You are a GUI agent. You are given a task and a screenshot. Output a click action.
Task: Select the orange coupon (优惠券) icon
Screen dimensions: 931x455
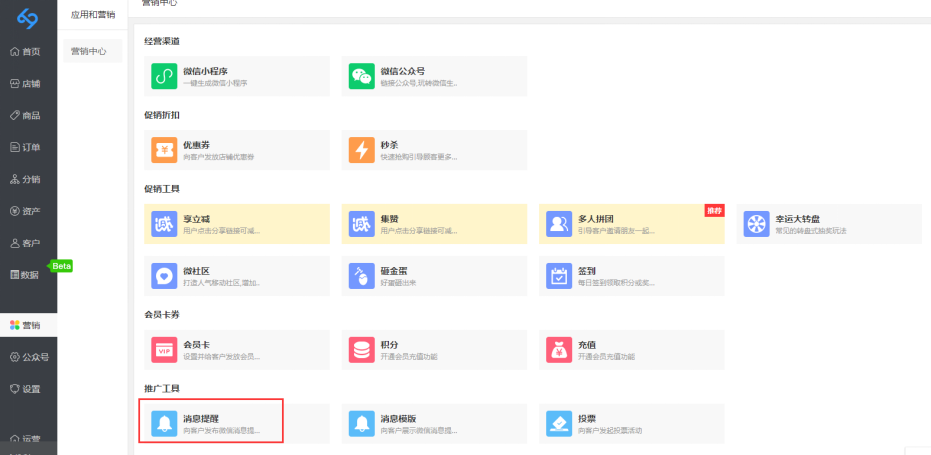164,150
